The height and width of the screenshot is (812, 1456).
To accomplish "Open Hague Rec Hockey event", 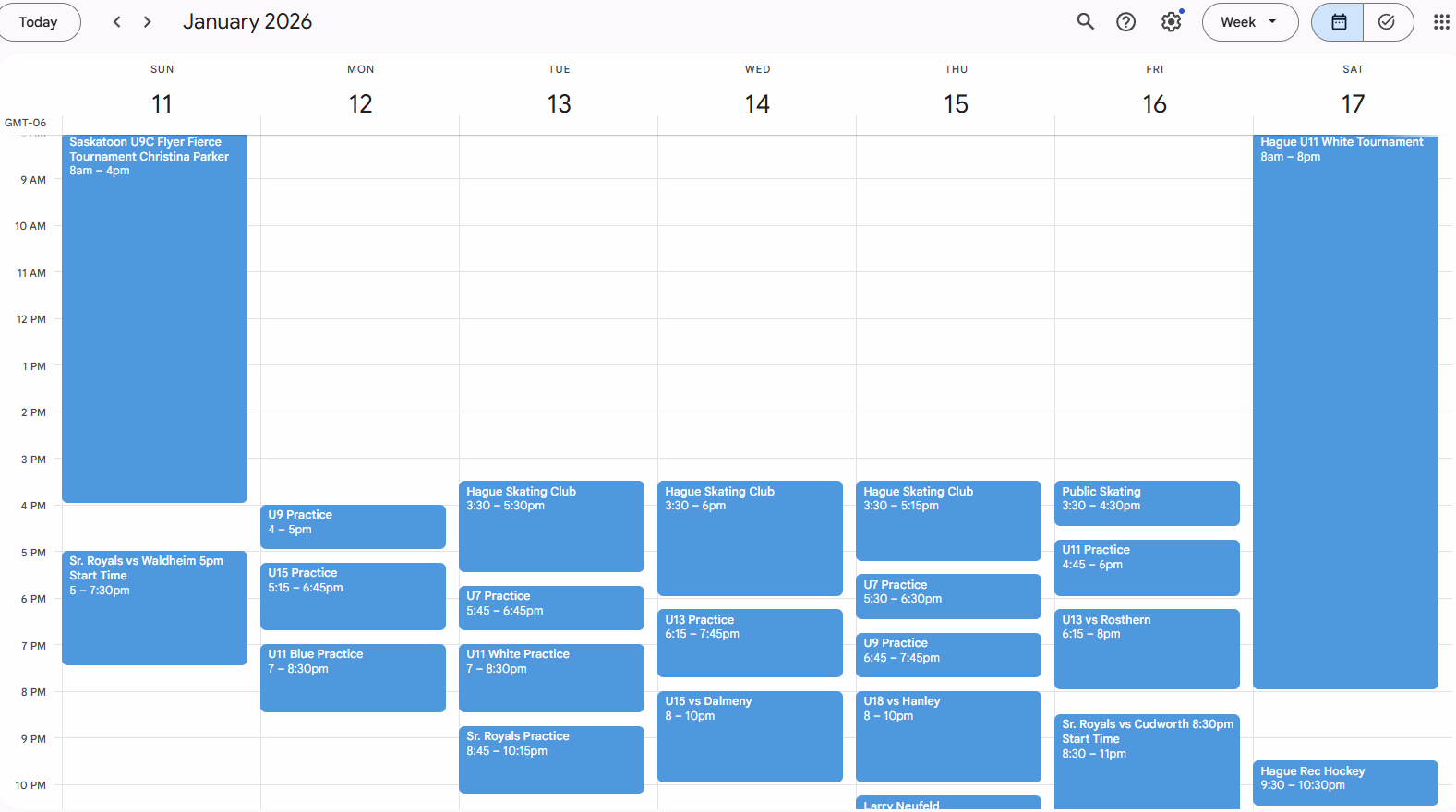I will click(x=1344, y=782).
